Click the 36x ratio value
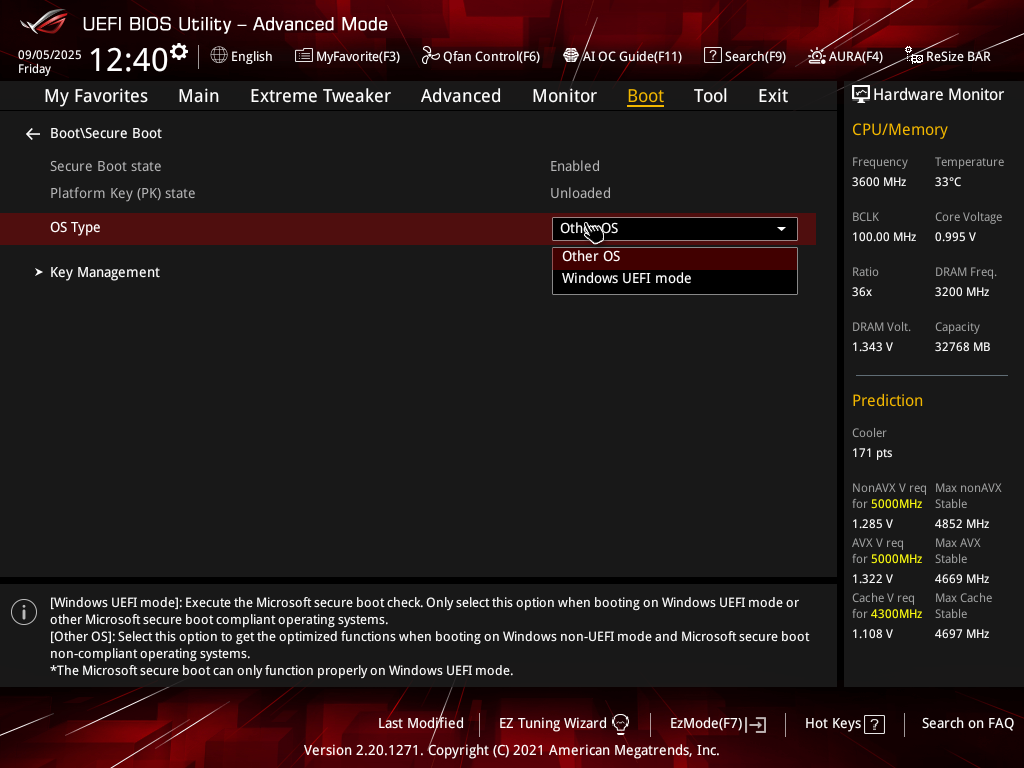 coord(861,292)
